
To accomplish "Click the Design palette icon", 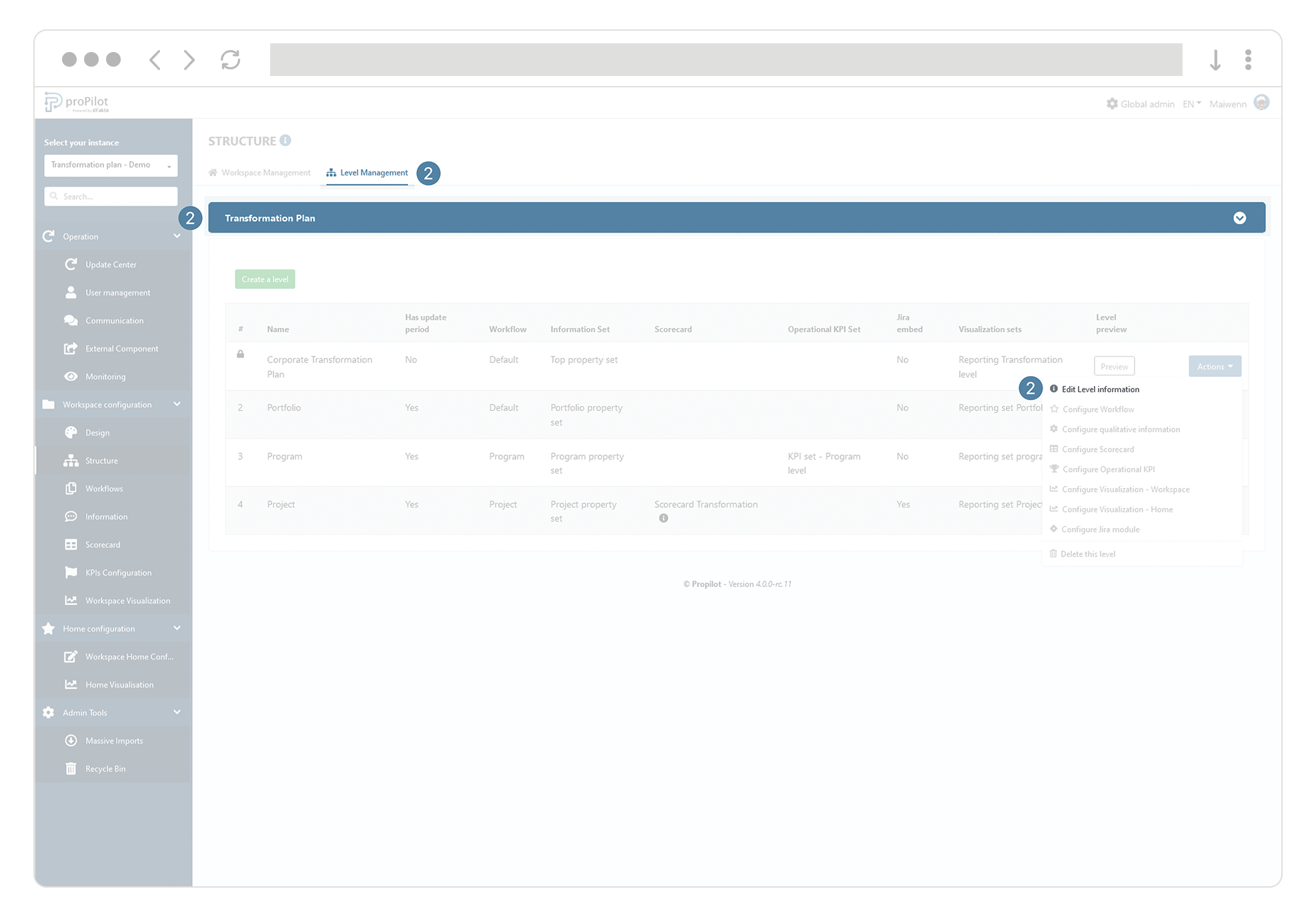I will pos(71,433).
